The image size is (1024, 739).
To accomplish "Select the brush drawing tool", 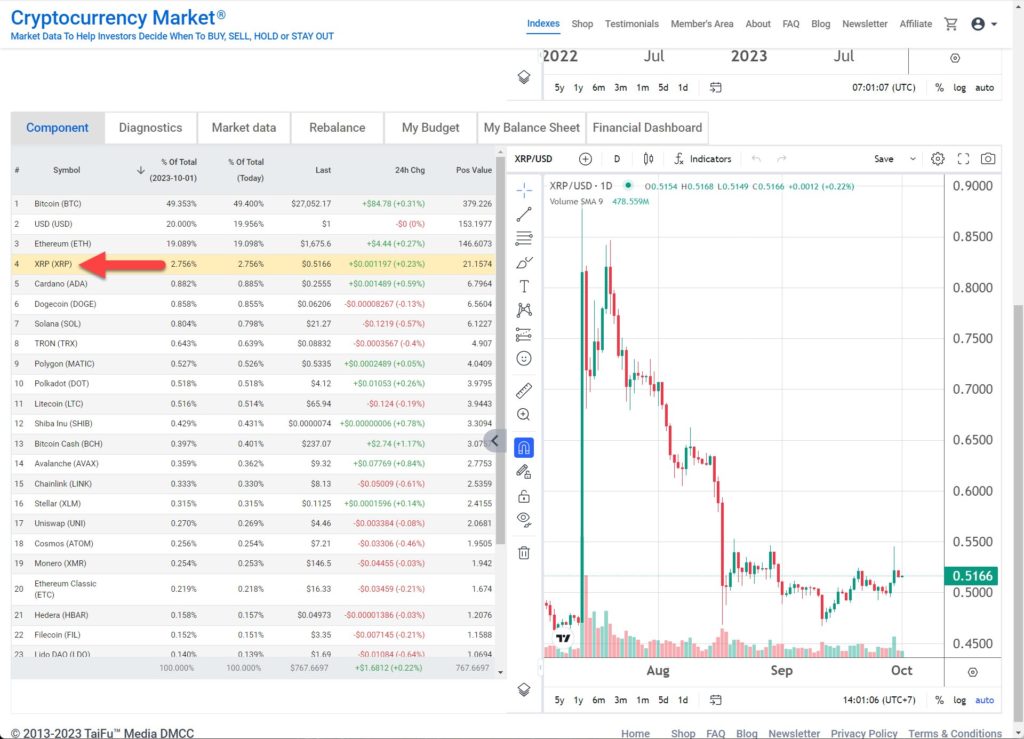I will 524,262.
